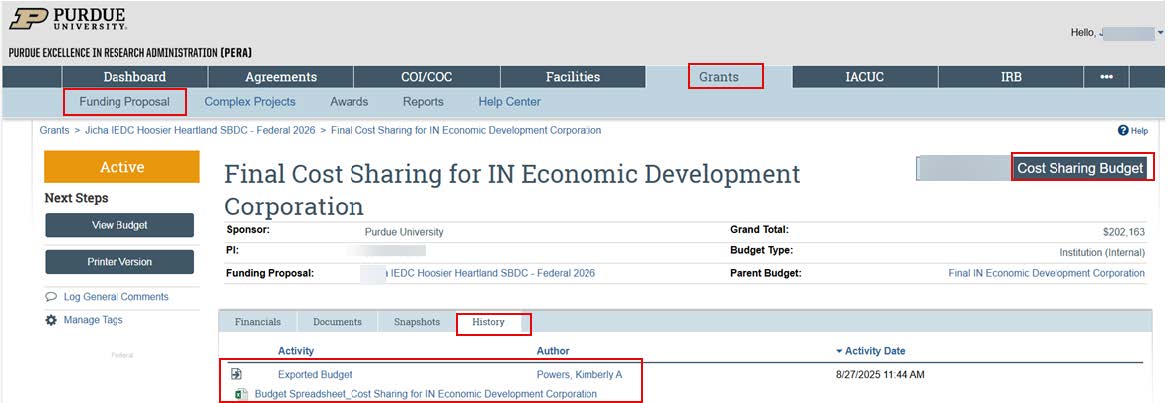The width and height of the screenshot is (1173, 403).
Task: Open the IACUC navigation tab
Action: click(864, 77)
